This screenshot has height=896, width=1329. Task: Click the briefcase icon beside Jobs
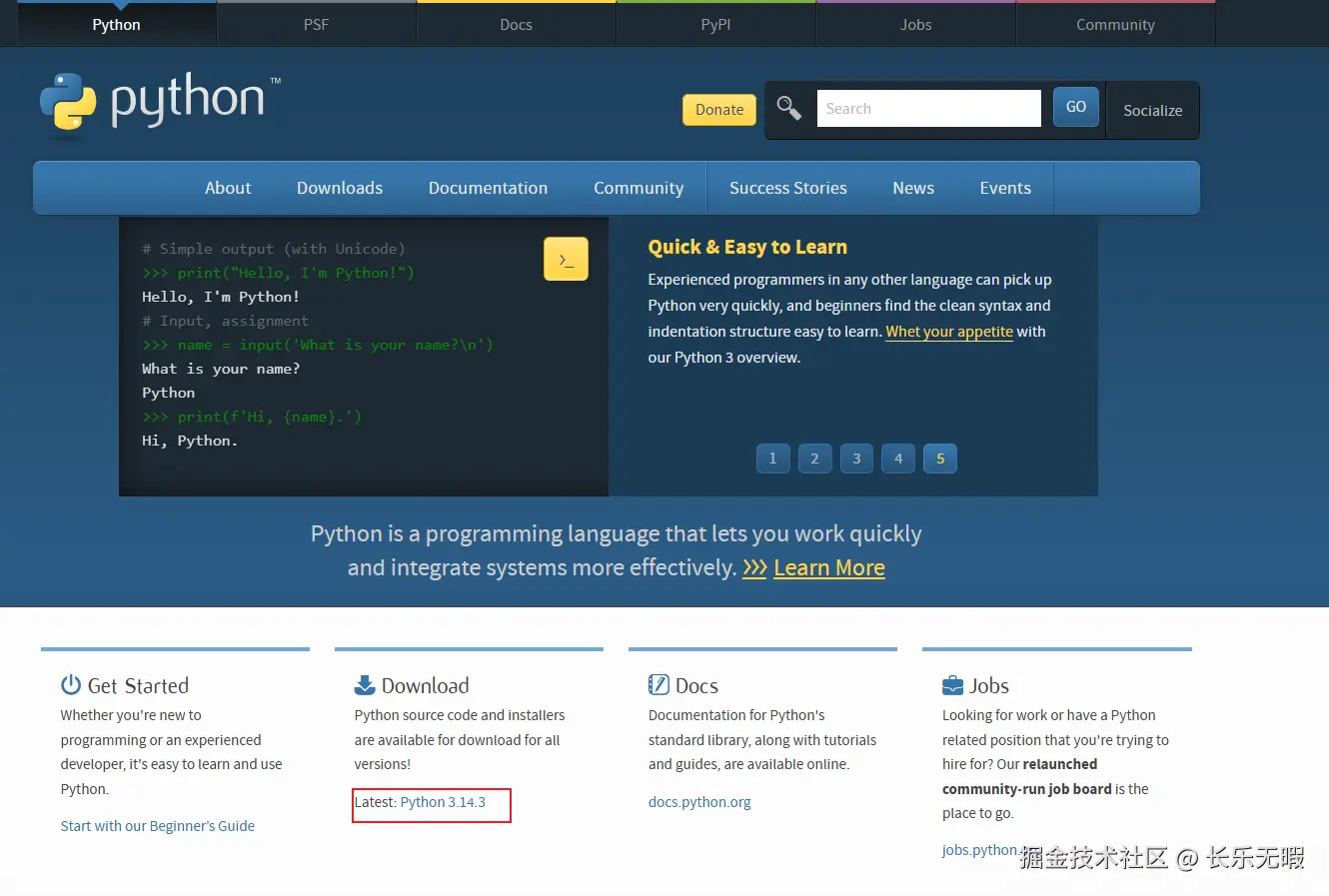pyautogui.click(x=952, y=686)
